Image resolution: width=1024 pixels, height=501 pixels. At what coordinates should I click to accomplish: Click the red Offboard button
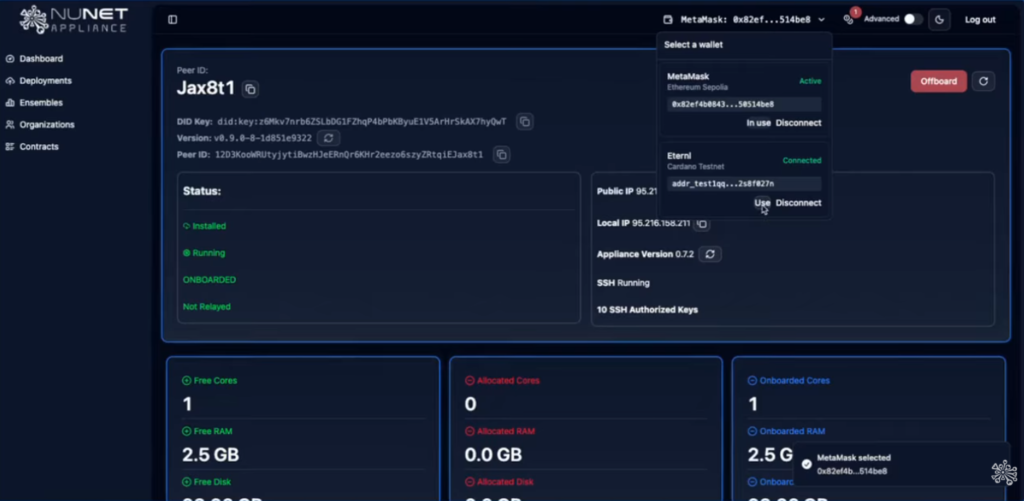pos(938,81)
